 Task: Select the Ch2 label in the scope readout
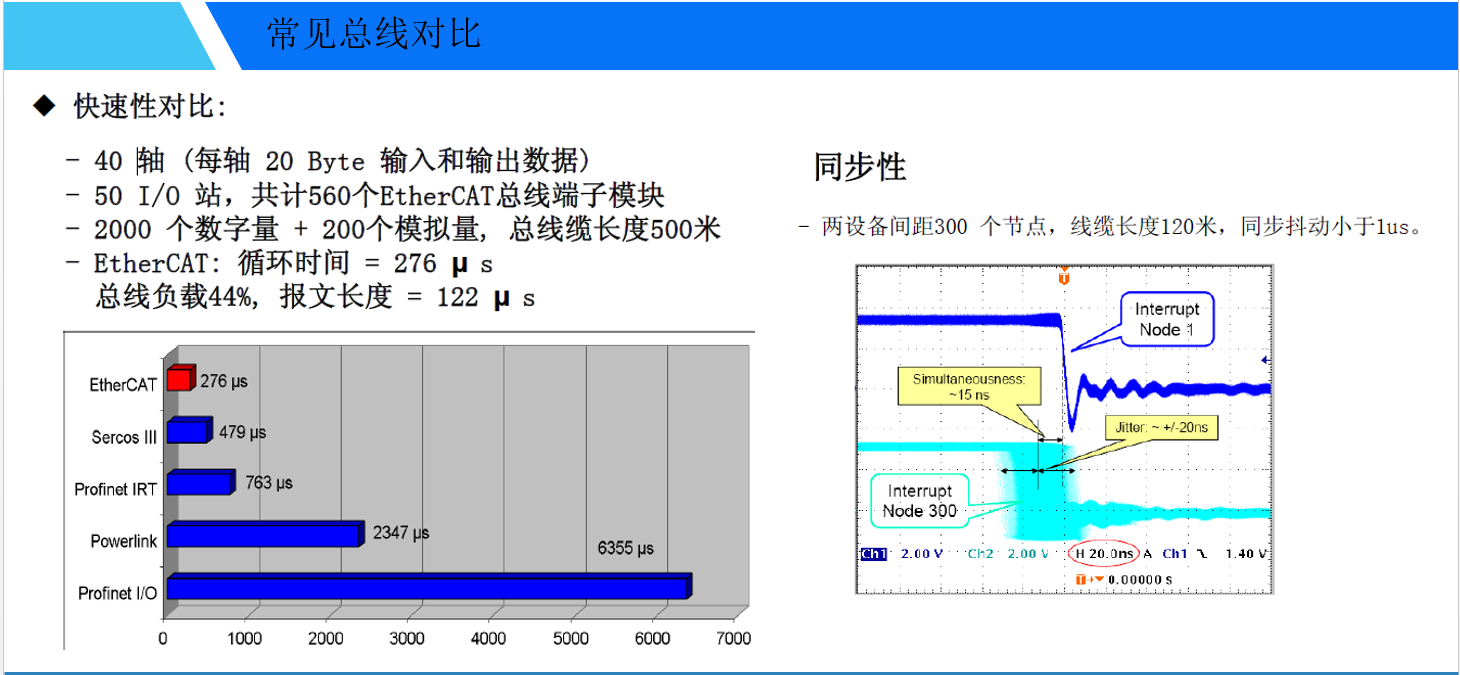click(x=980, y=554)
